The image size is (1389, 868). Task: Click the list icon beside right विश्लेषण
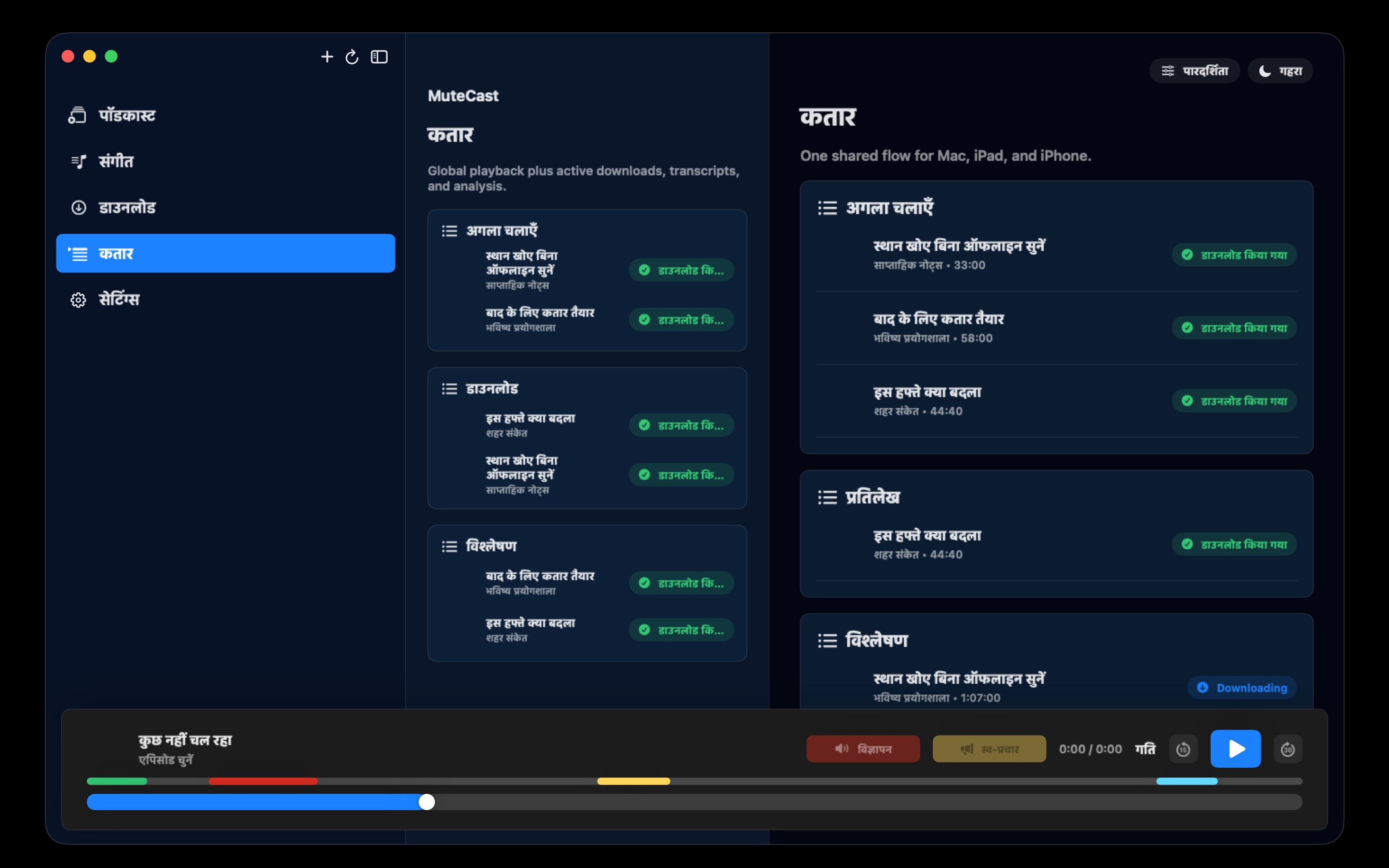(827, 640)
